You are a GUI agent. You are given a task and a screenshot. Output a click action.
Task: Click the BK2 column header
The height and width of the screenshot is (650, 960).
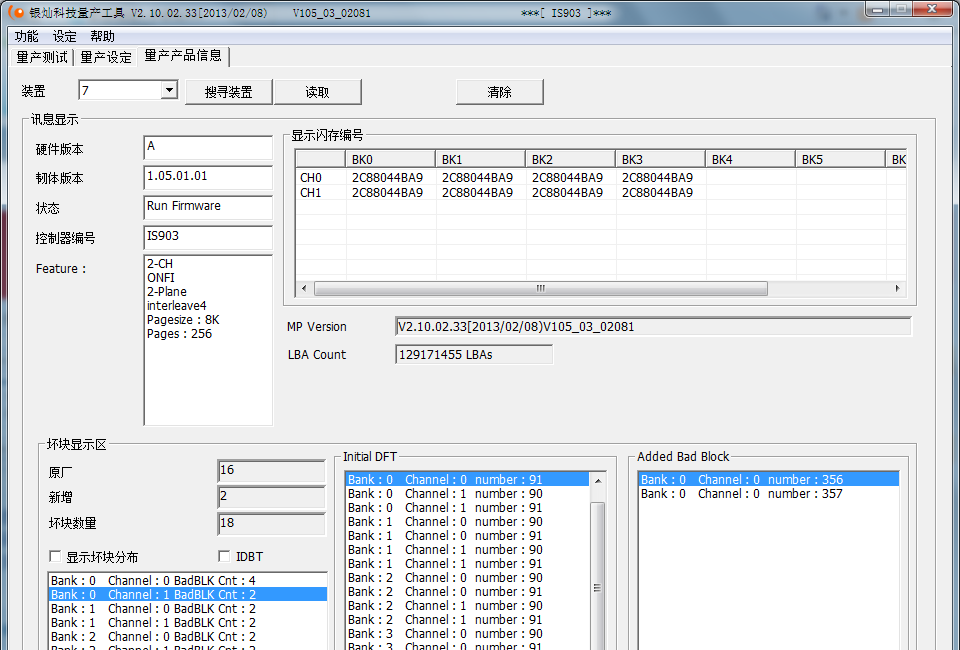tap(570, 159)
